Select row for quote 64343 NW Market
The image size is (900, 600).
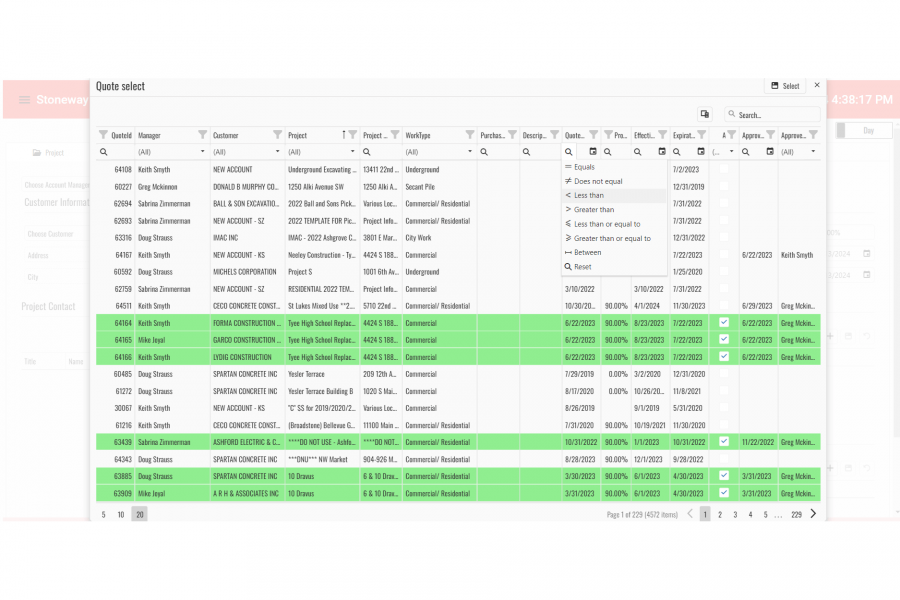[458, 459]
